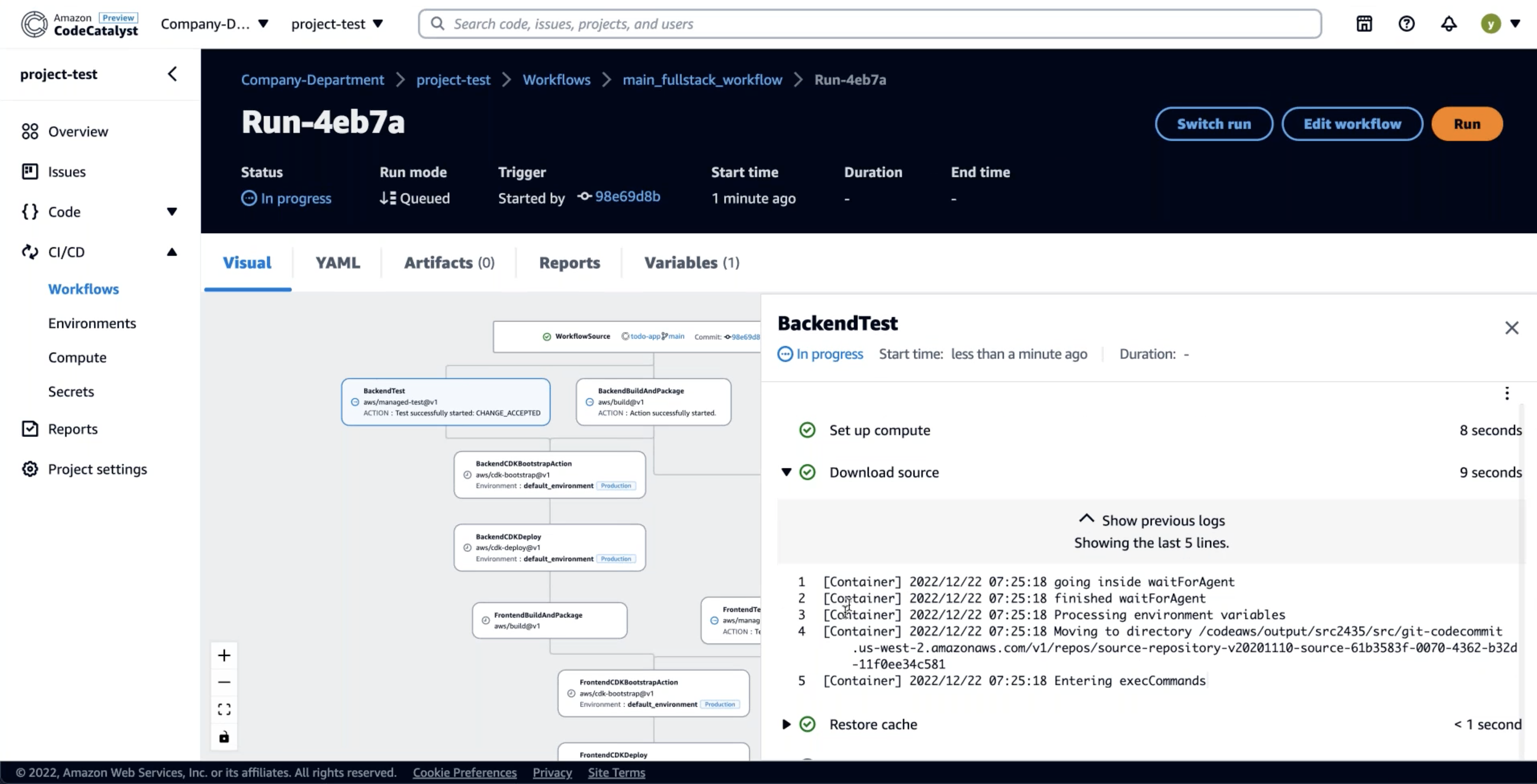Click fit-to-view icon in canvas controls
1537x784 pixels.
tap(224, 710)
